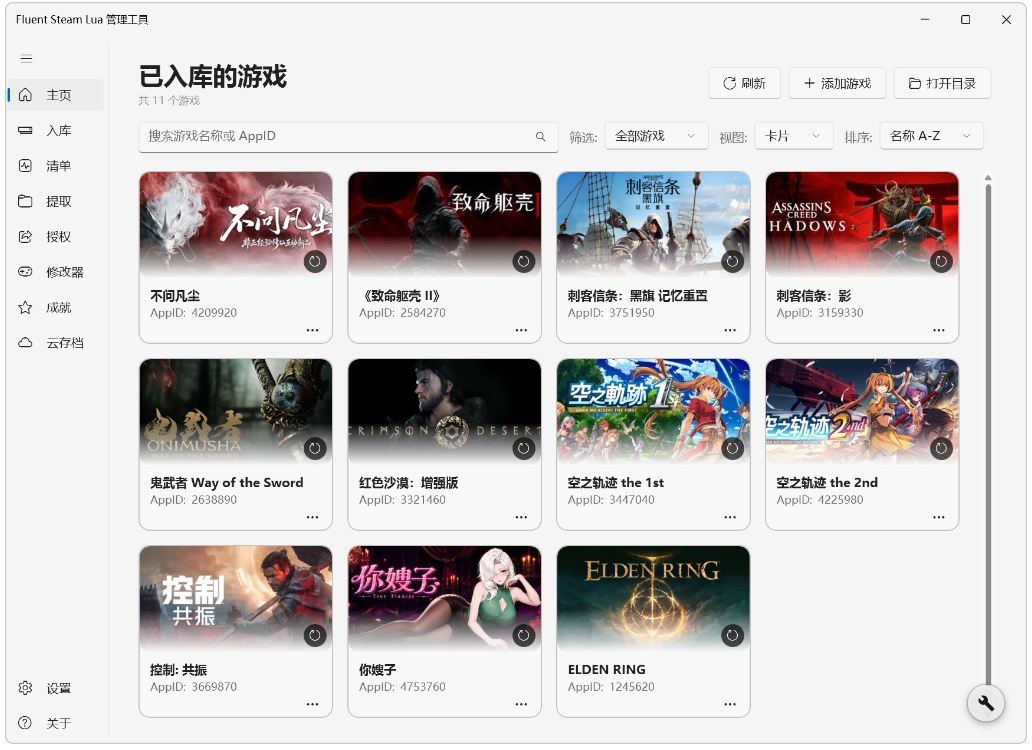Click the Assassin's Creed Shadows cover image
Screen dimensions: 1032x750
[x=862, y=224]
